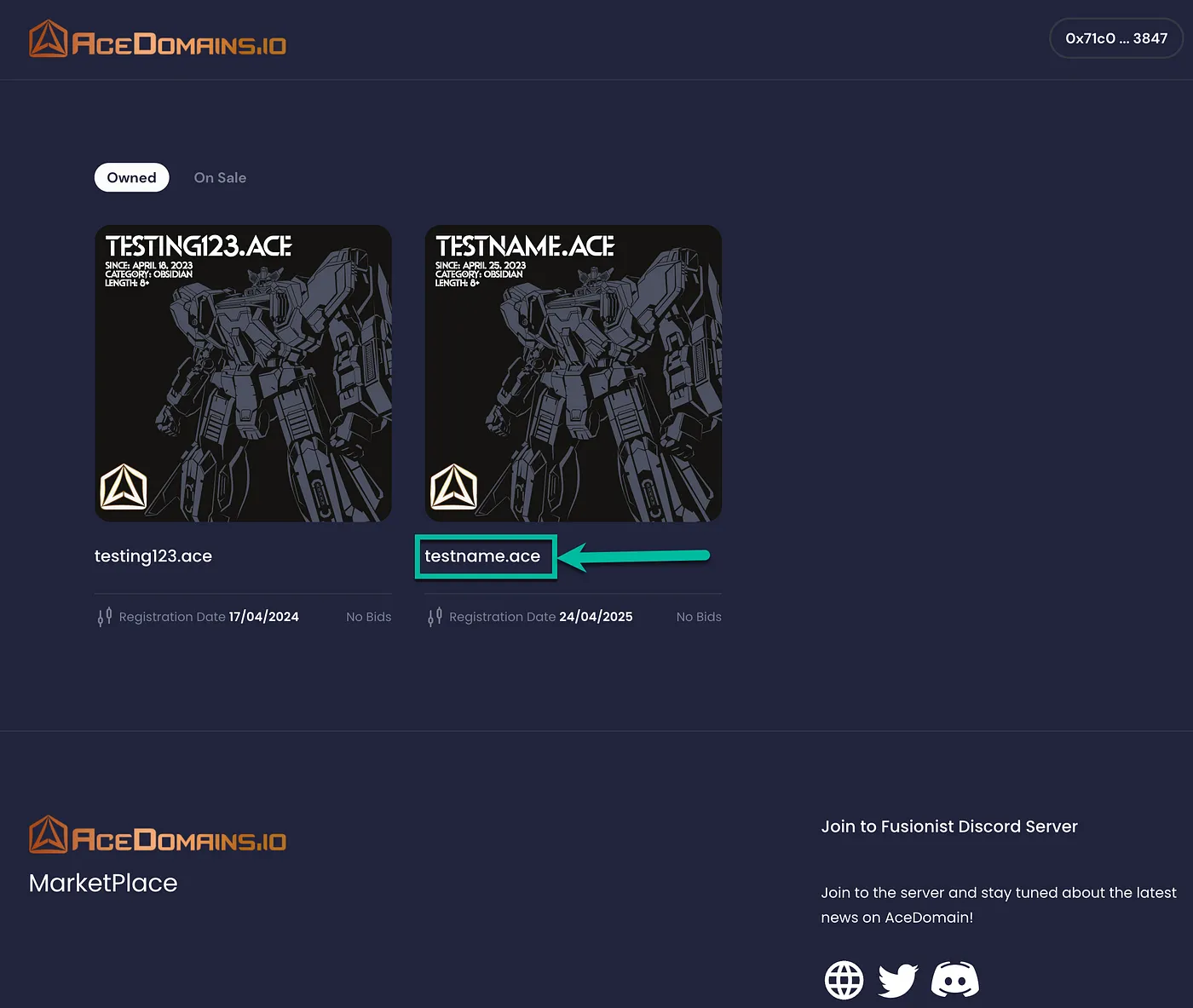The image size is (1193, 1008).
Task: Open the Discord icon in footer
Action: (x=955, y=980)
